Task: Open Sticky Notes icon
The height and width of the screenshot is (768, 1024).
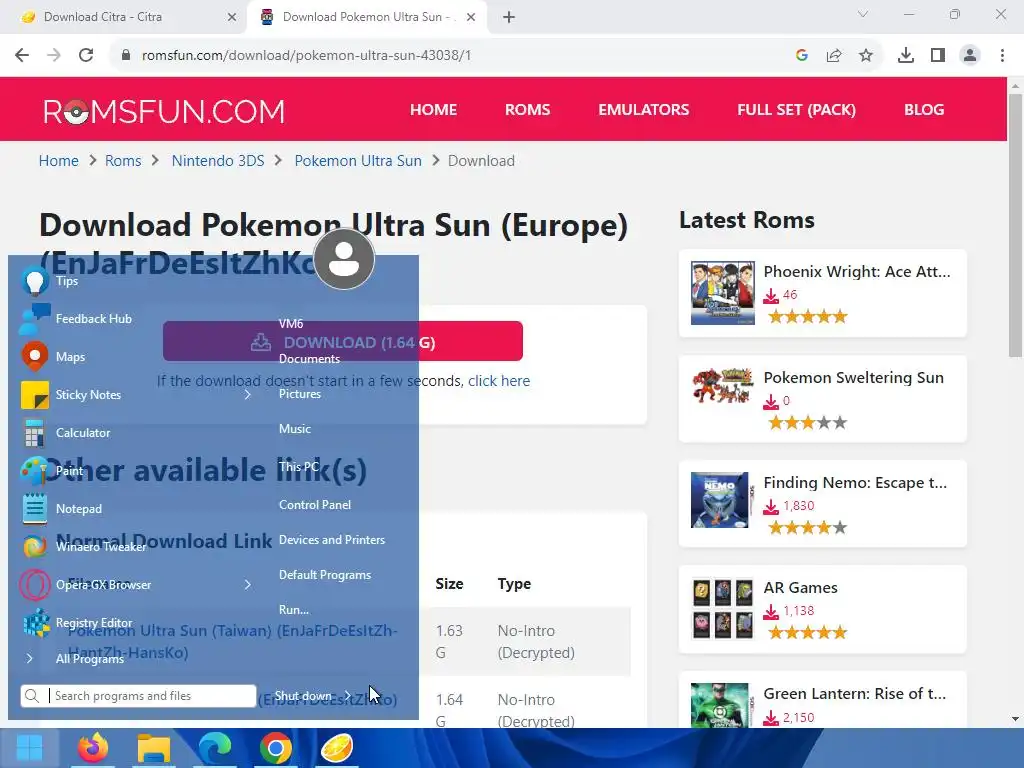Action: click(x=35, y=394)
